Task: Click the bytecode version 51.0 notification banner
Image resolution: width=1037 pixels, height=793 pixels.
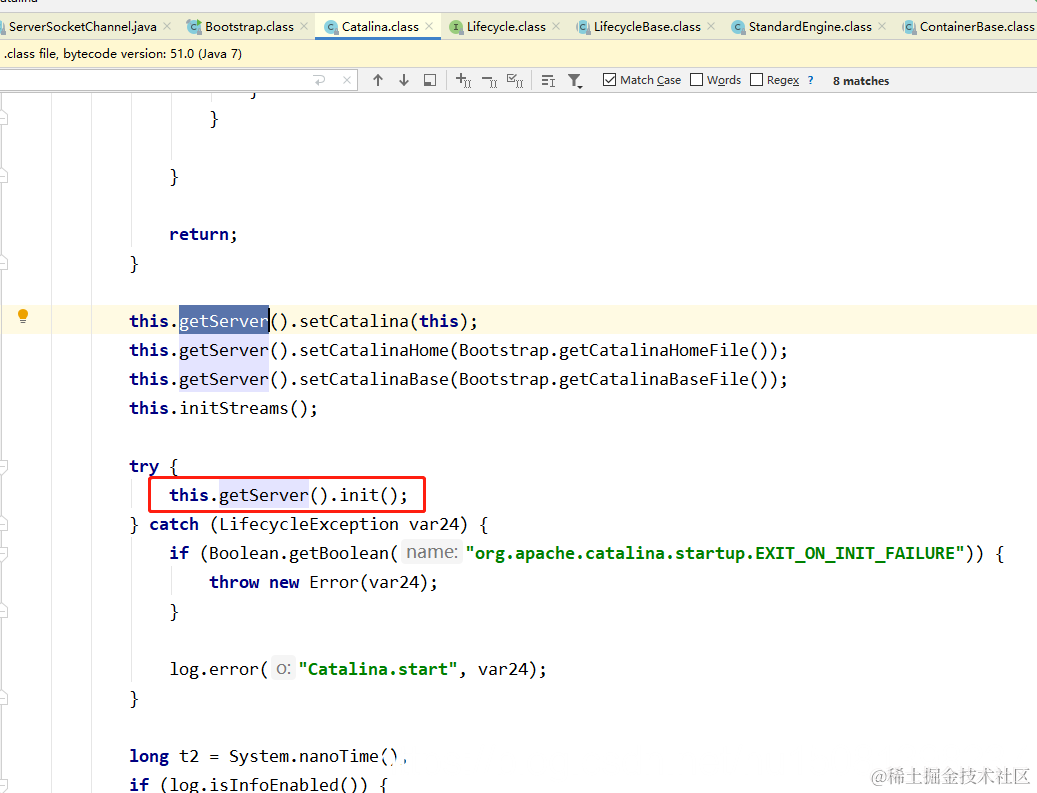Action: (x=518, y=54)
